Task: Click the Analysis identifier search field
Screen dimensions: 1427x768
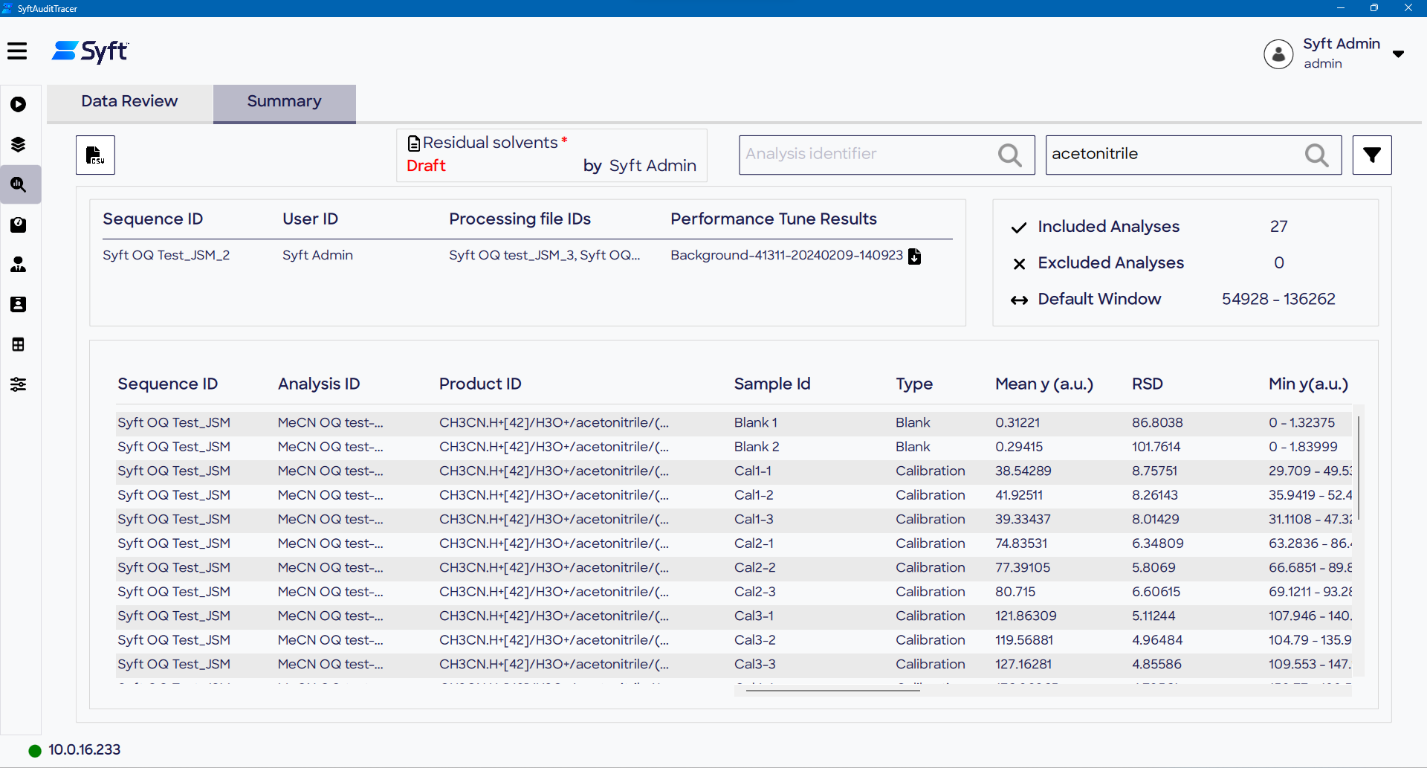Action: click(x=865, y=155)
